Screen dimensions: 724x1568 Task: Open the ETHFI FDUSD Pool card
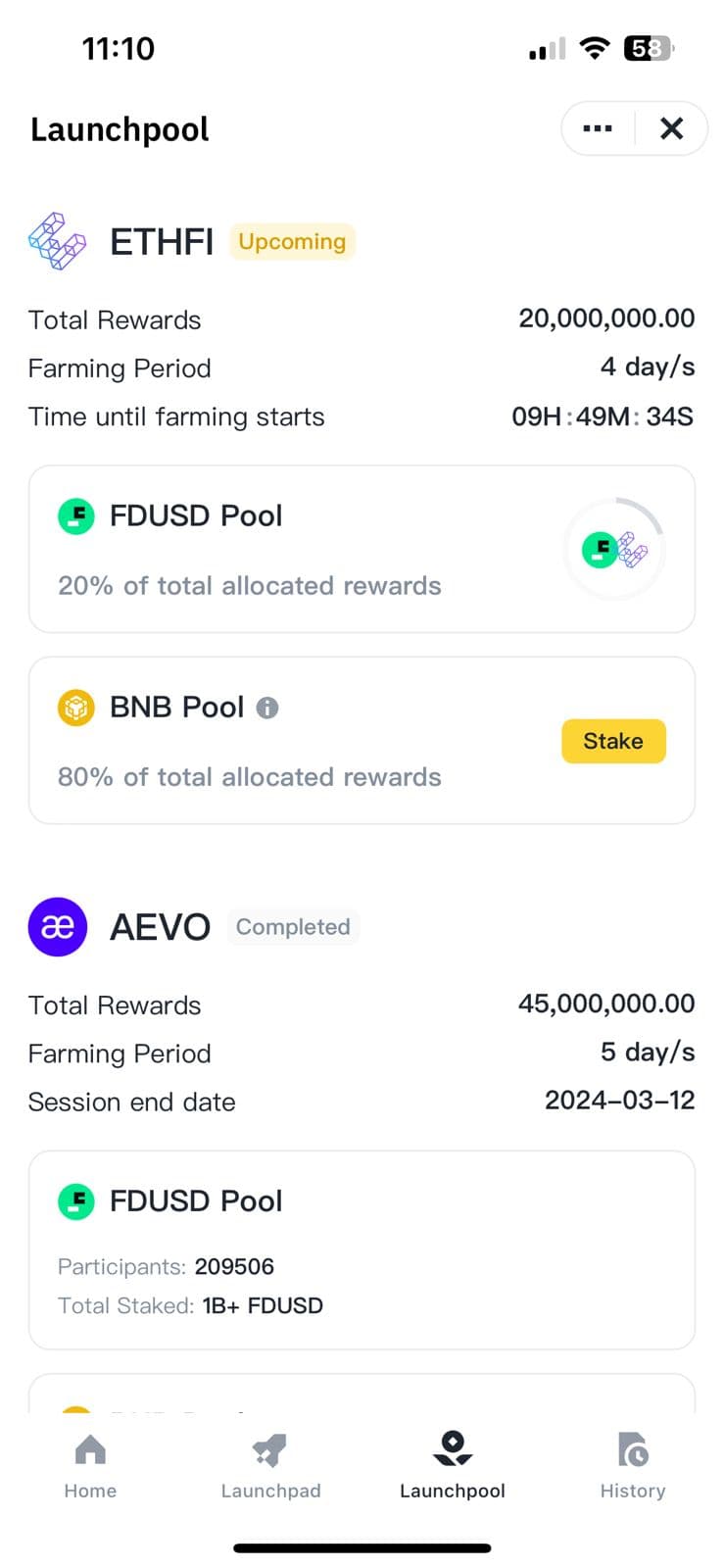362,549
